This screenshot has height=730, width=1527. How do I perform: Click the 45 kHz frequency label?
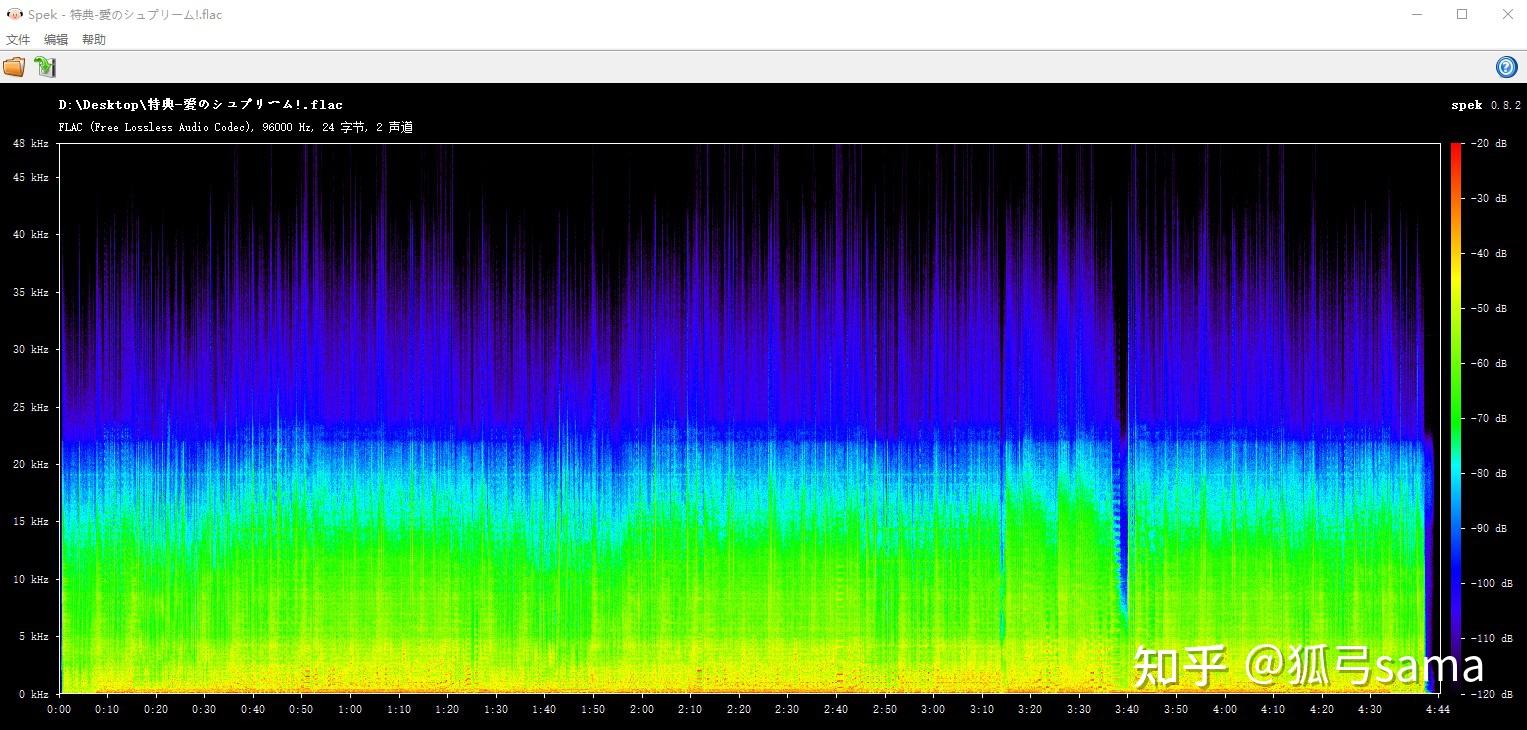[30, 178]
